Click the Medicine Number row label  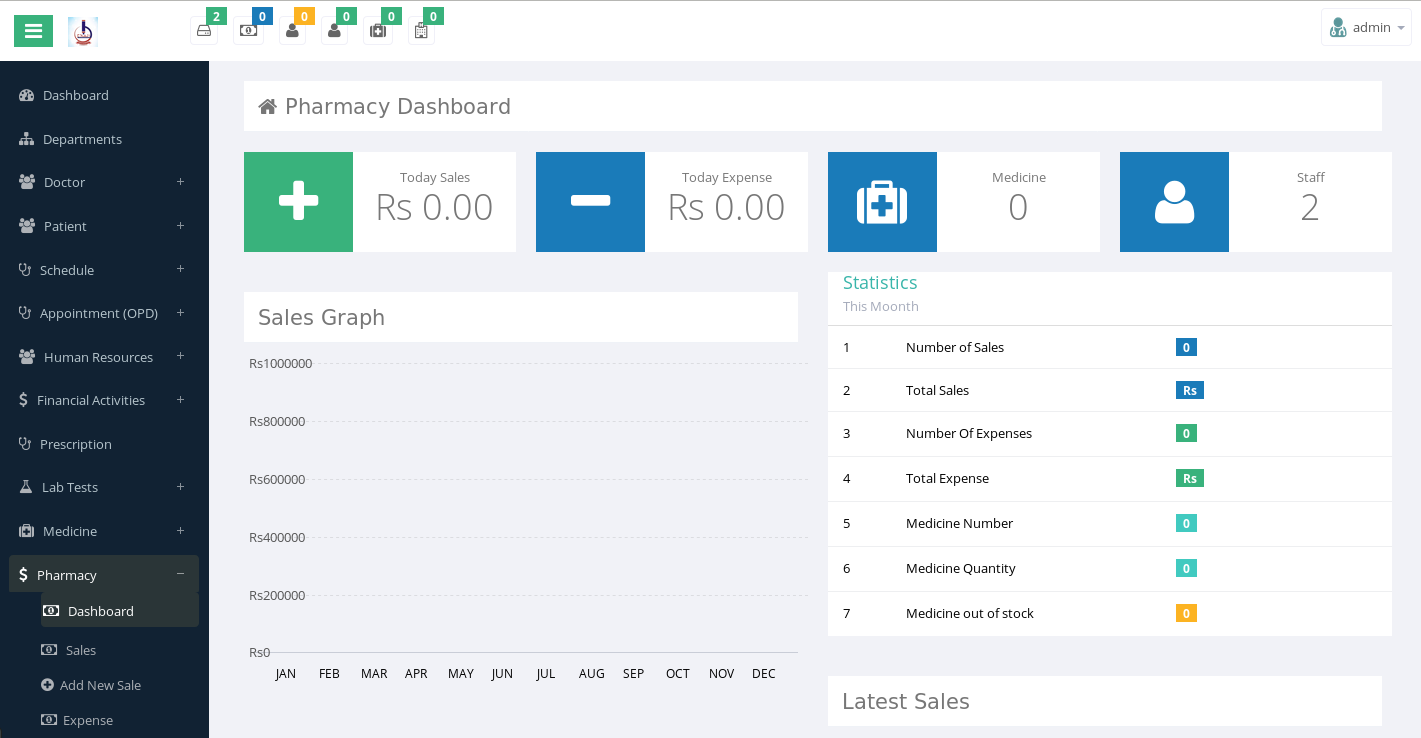tap(959, 523)
